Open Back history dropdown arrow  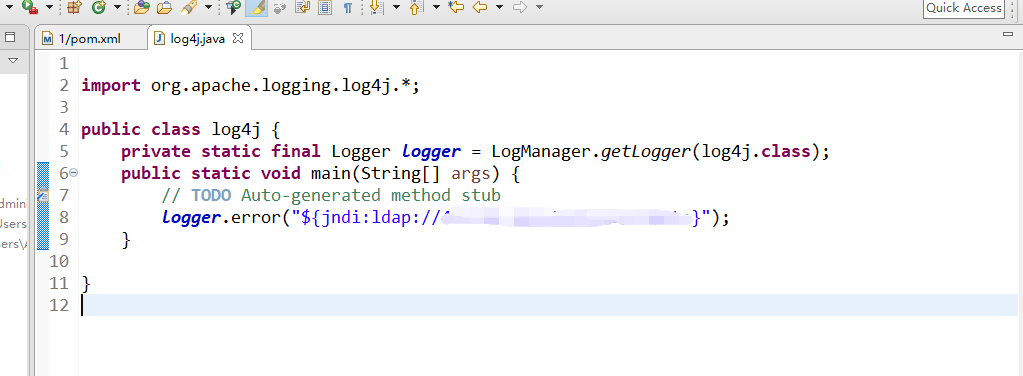[x=499, y=8]
